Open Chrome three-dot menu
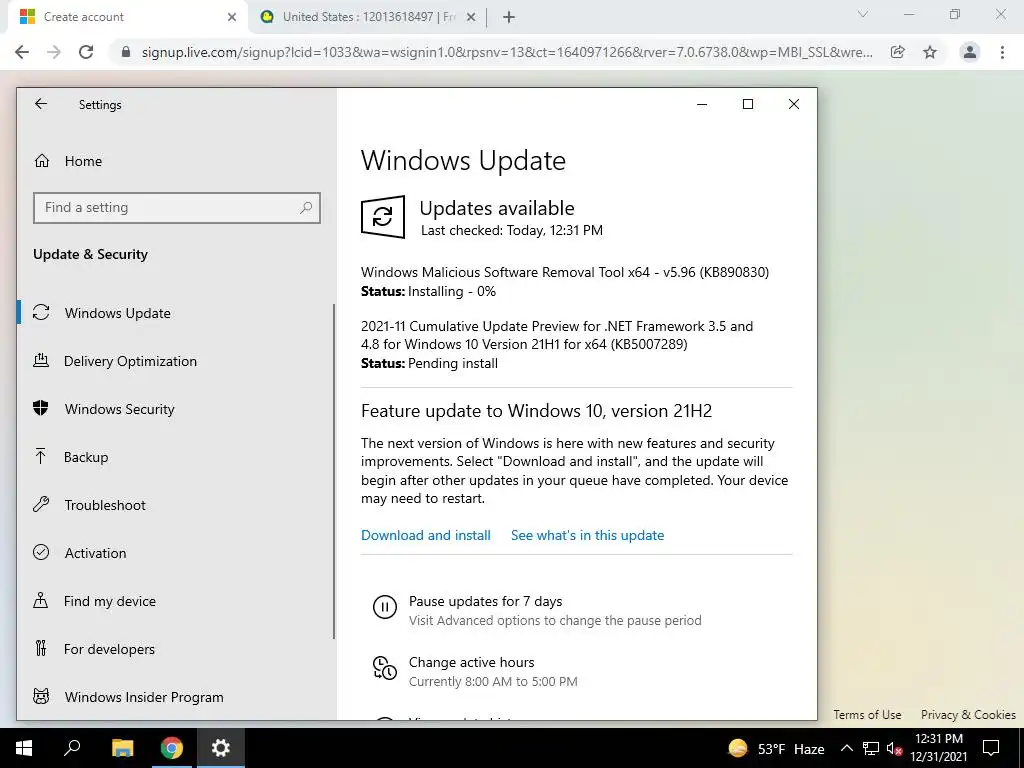 [1002, 52]
